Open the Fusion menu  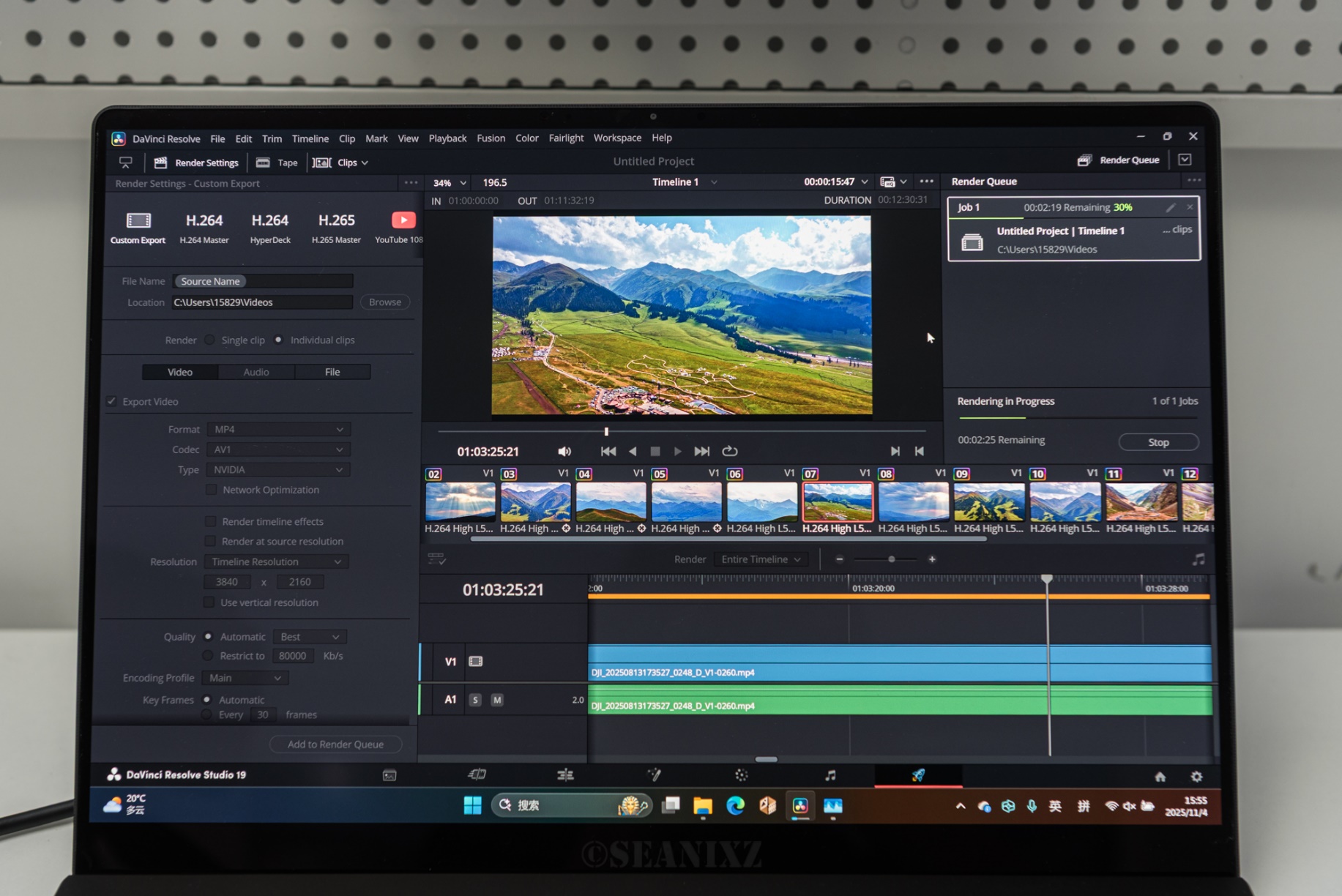click(x=491, y=138)
